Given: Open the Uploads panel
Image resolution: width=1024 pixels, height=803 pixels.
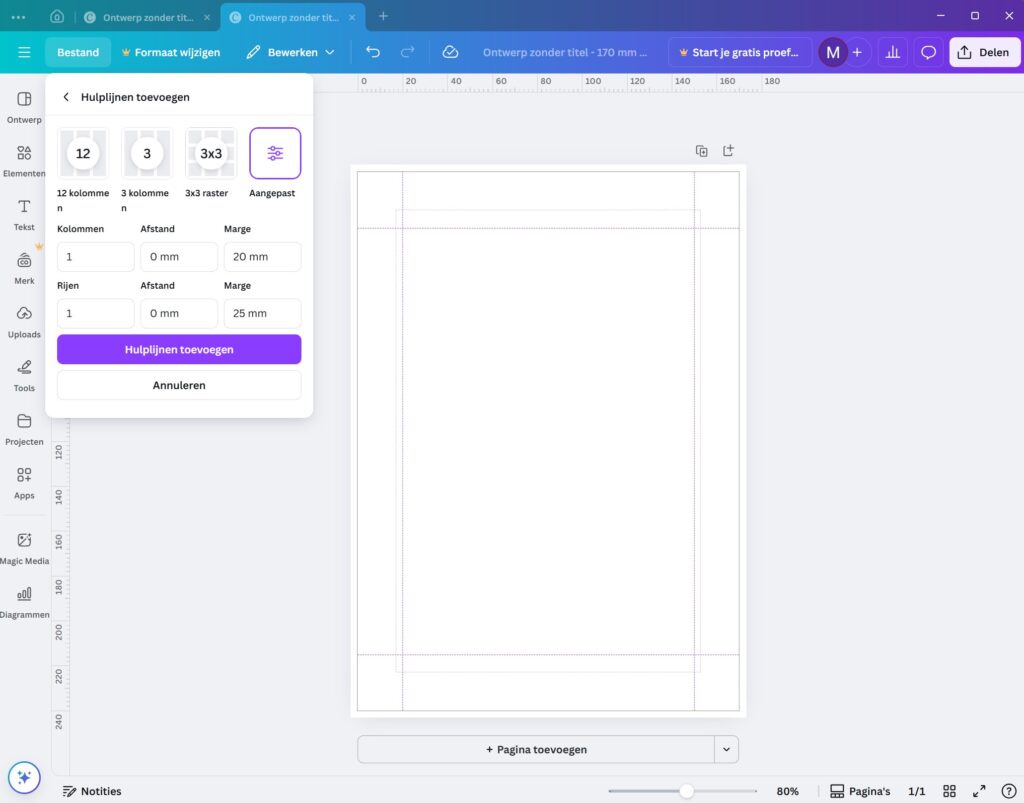Looking at the screenshot, I should (x=24, y=321).
